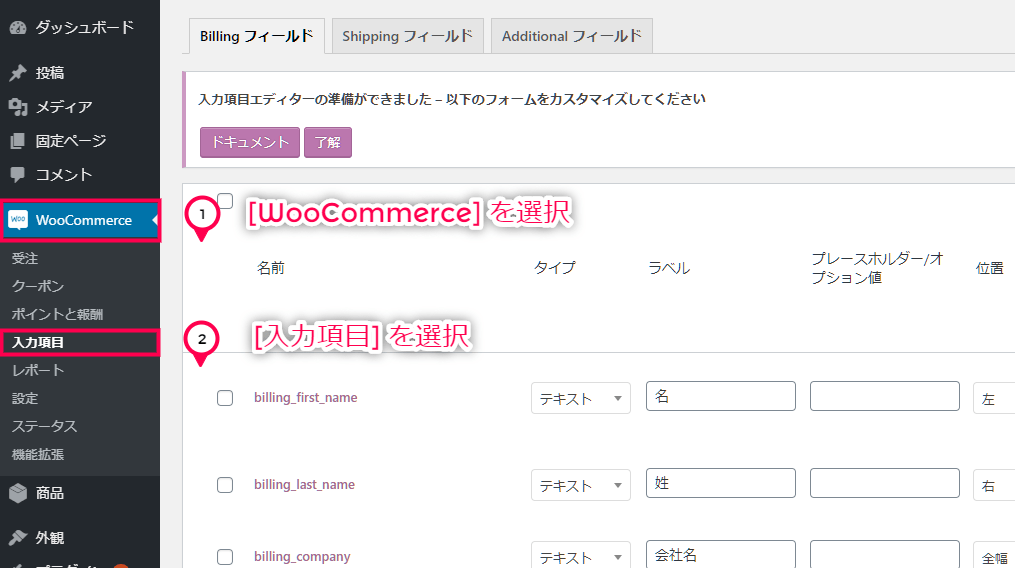Click placeholder field for billing_first_name

884,396
